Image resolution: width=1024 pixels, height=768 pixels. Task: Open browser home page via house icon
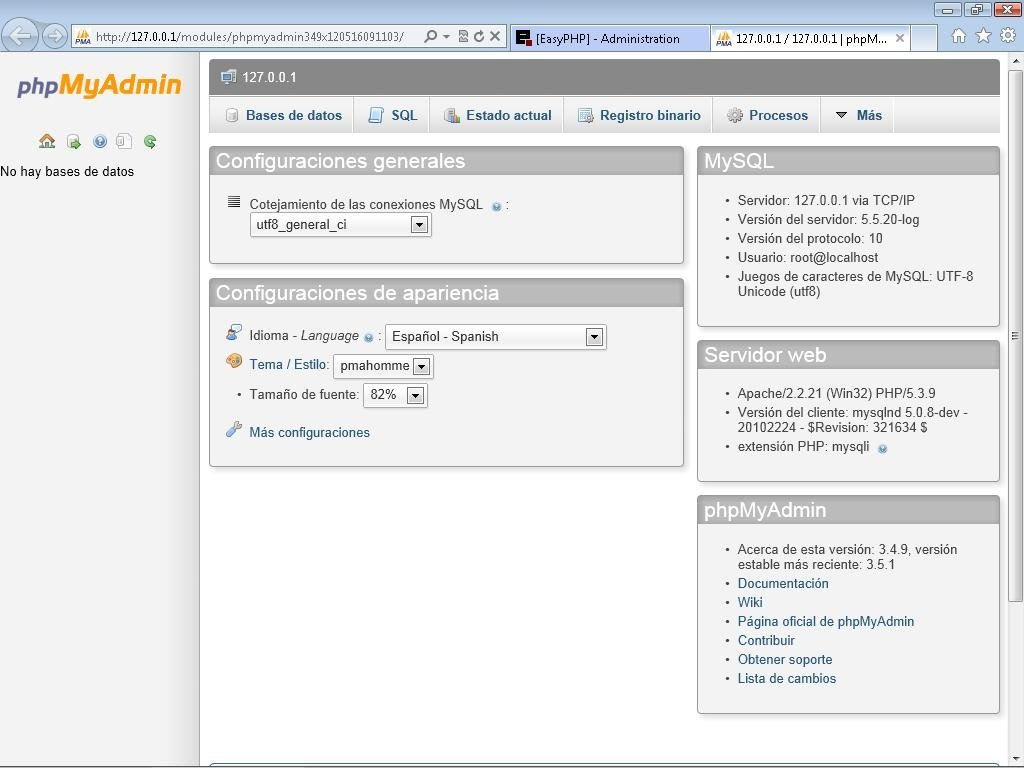click(x=958, y=36)
